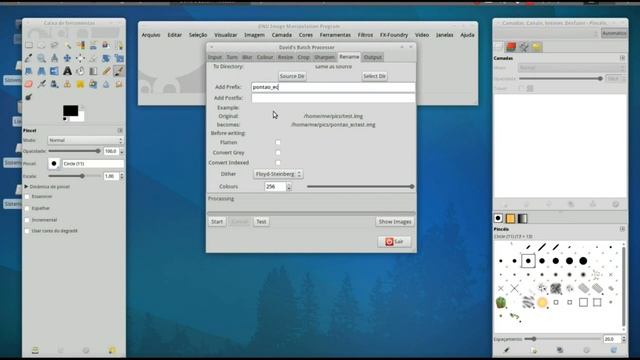Select the Blend gradient tool
This screenshot has width=640, height=360.
click(x=93, y=71)
